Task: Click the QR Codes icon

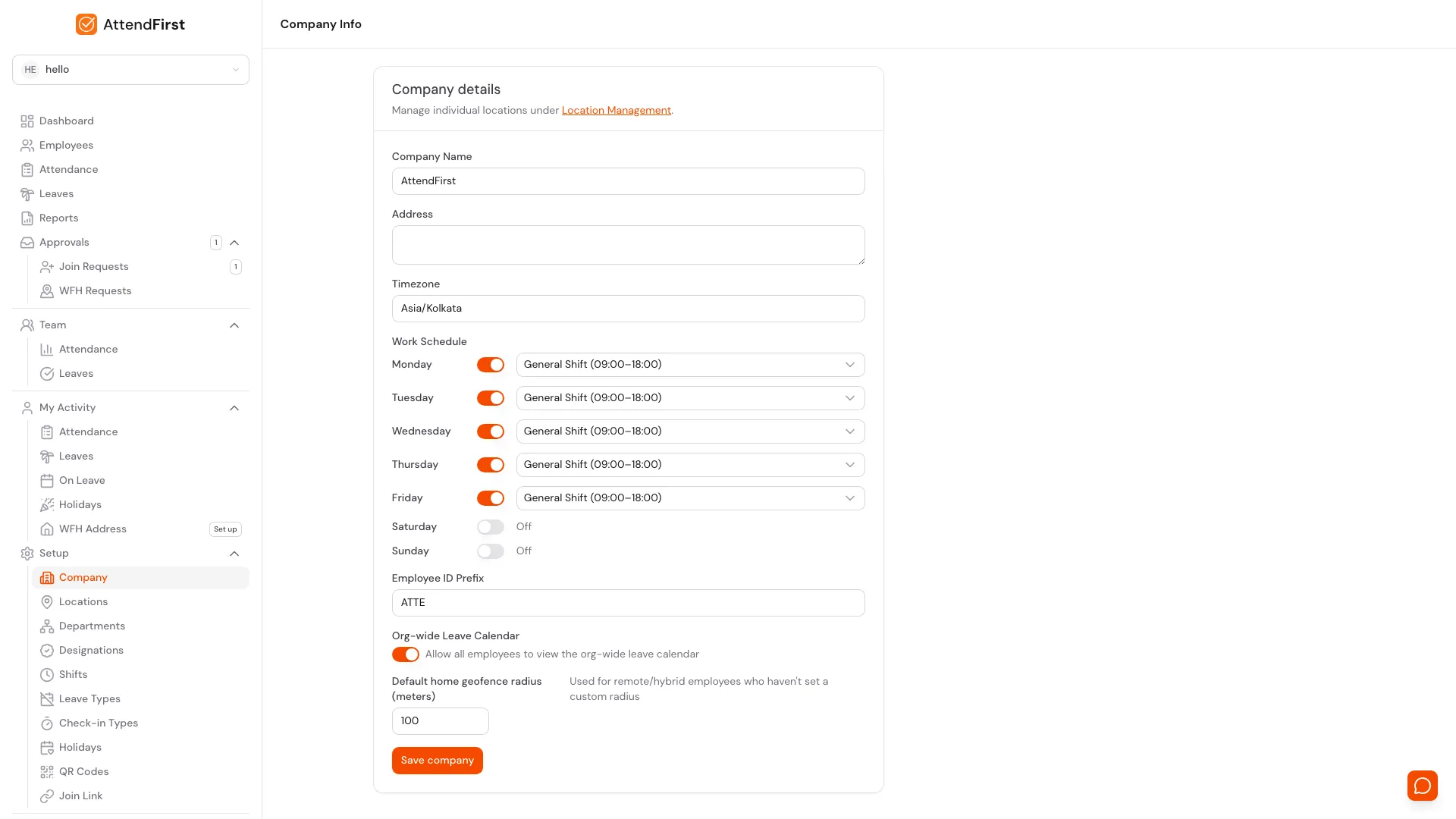Action: coord(47,772)
